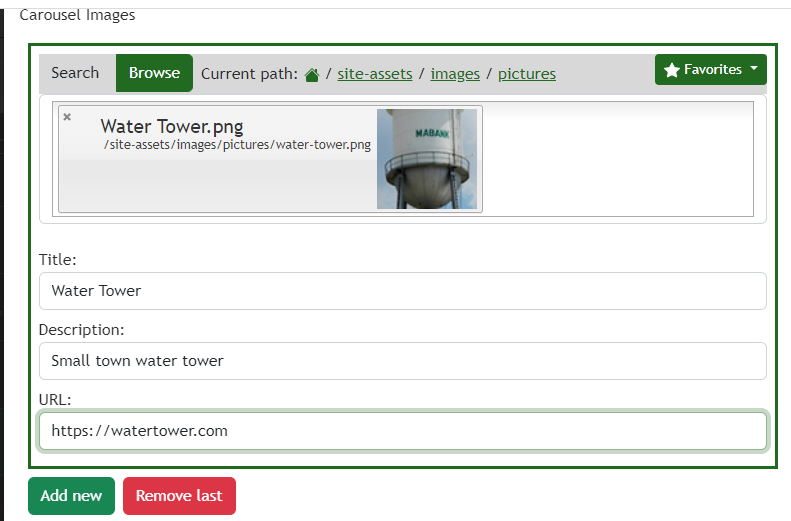The width and height of the screenshot is (791, 521).
Task: Click the Carousel Images heading
Action: tap(77, 15)
